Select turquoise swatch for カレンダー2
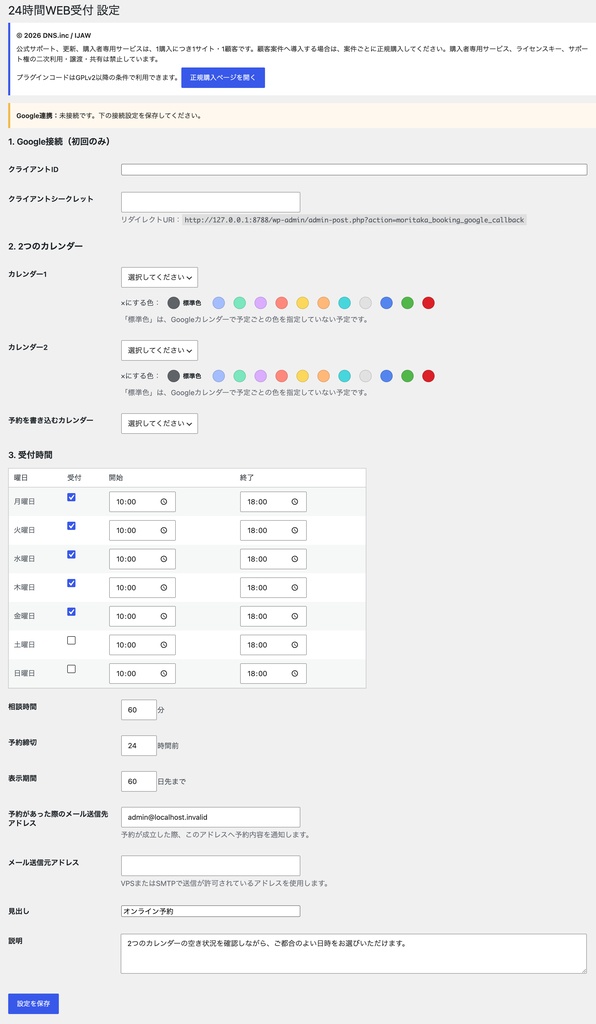 345,376
